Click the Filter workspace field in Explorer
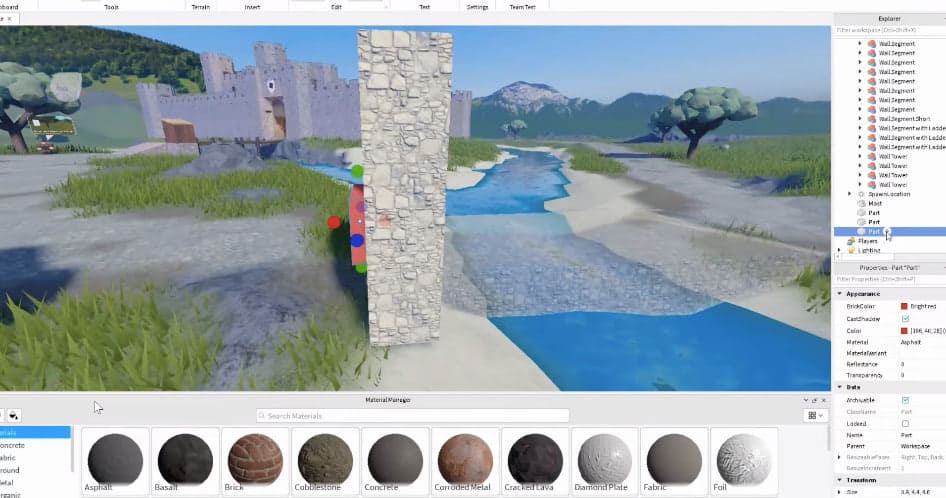 [889, 30]
